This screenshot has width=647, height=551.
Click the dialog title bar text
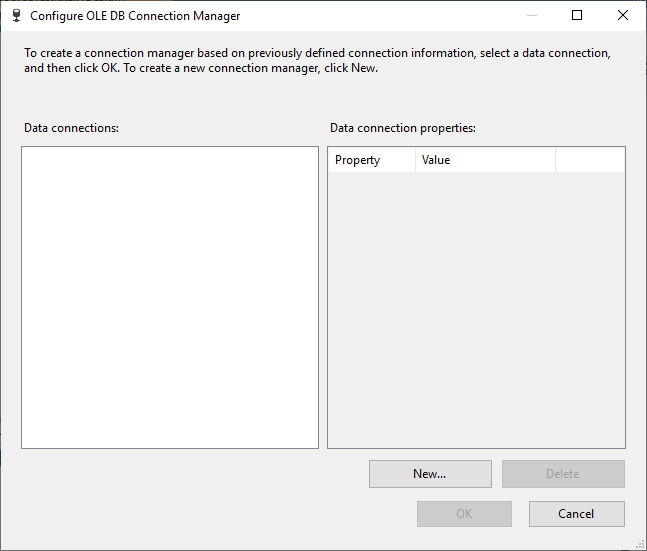point(135,16)
